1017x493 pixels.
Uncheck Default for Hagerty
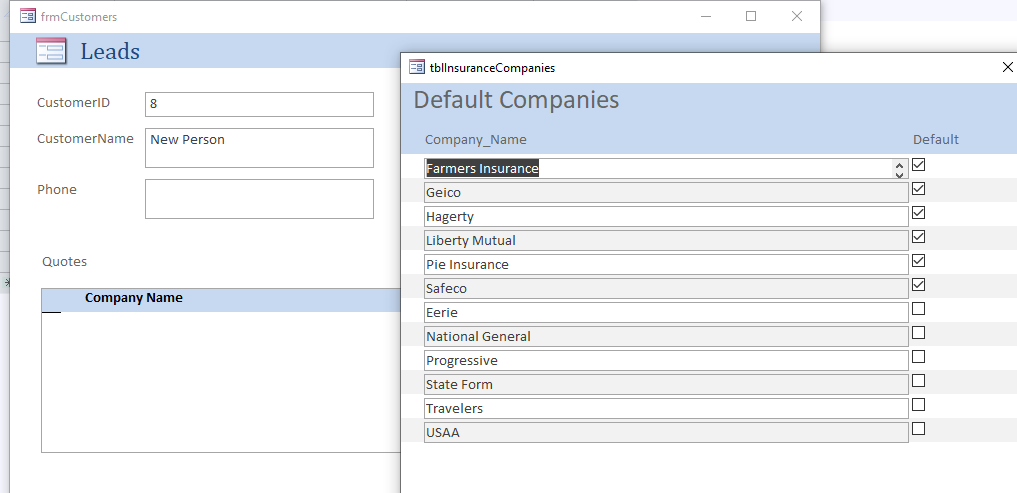click(918, 213)
